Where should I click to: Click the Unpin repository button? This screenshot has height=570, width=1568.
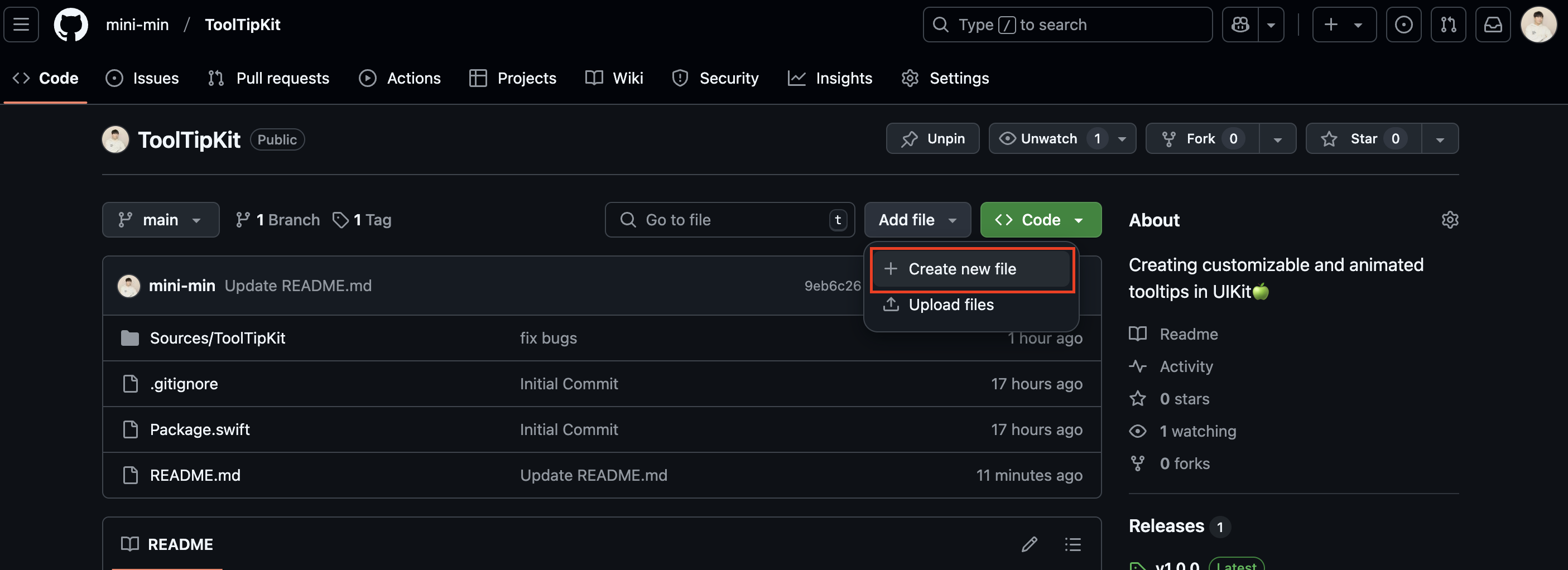932,139
